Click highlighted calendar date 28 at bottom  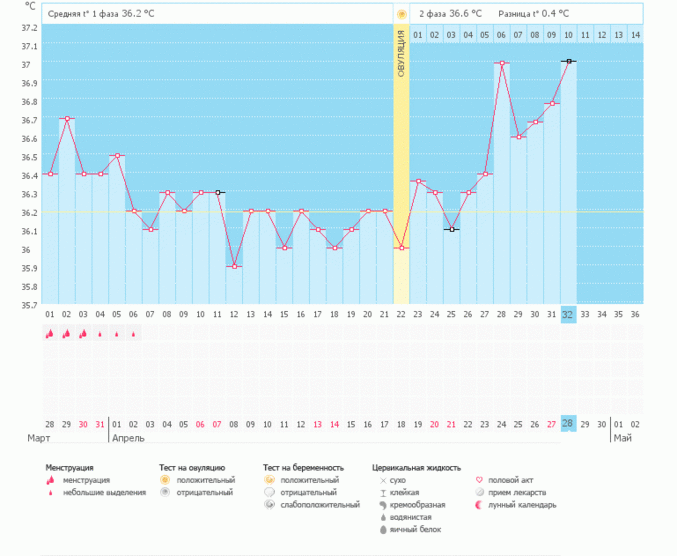pos(568,424)
